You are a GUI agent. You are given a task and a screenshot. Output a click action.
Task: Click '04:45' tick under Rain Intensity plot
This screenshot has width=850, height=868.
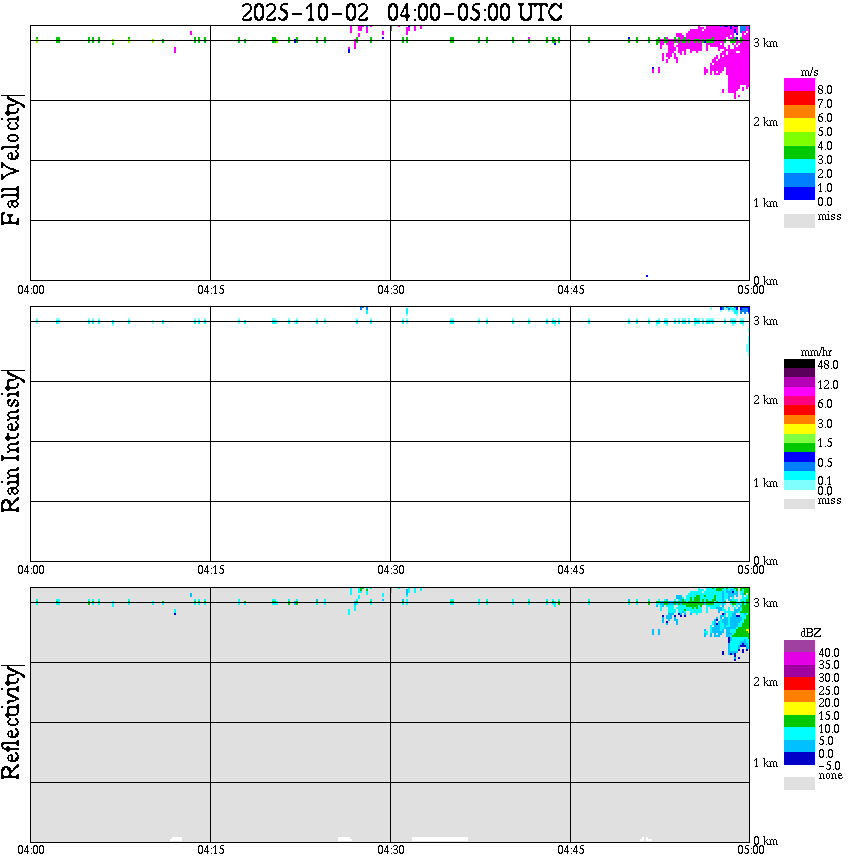[x=571, y=570]
